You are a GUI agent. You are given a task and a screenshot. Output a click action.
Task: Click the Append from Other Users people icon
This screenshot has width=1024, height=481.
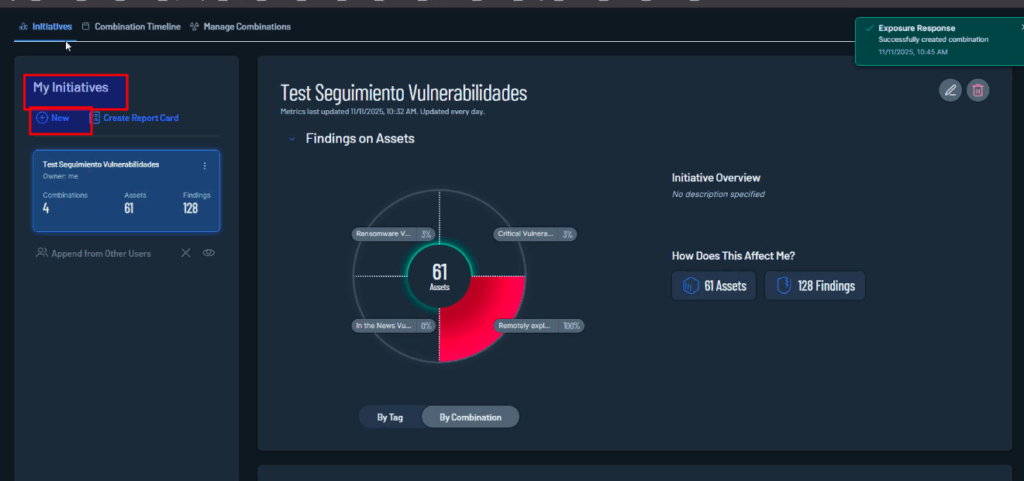[42, 253]
